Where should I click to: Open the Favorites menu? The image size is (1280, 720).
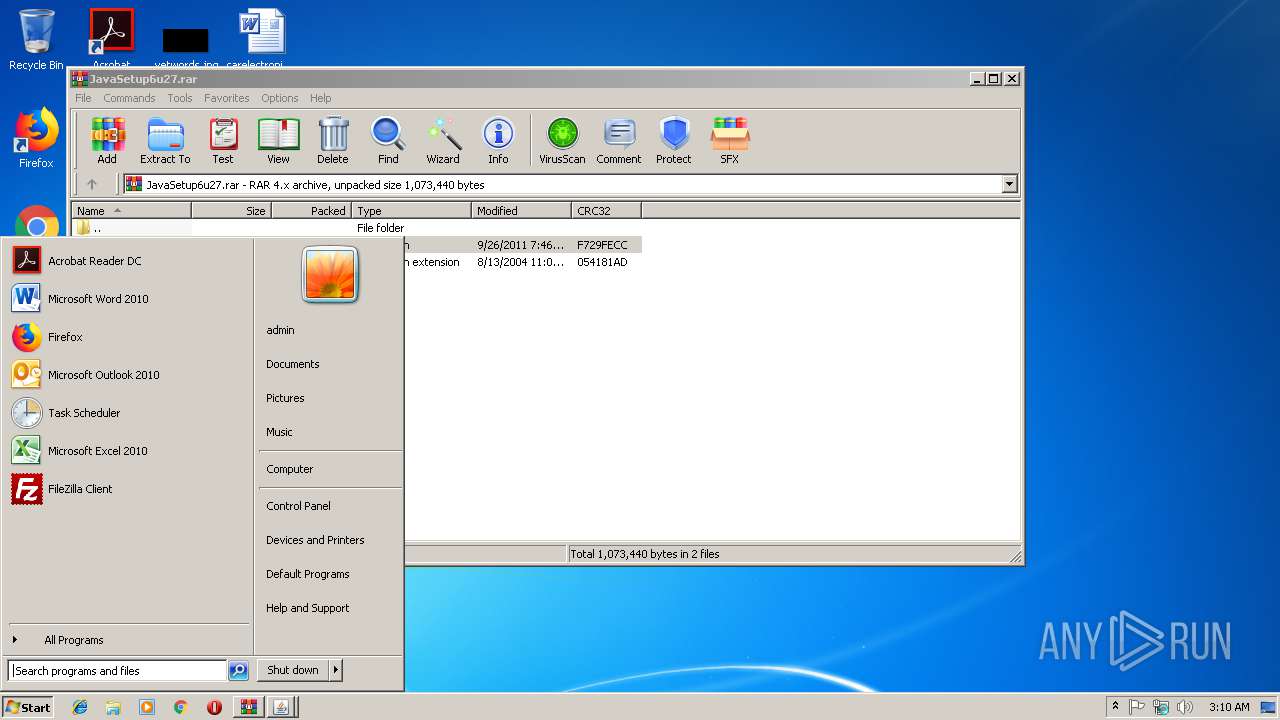[x=227, y=98]
